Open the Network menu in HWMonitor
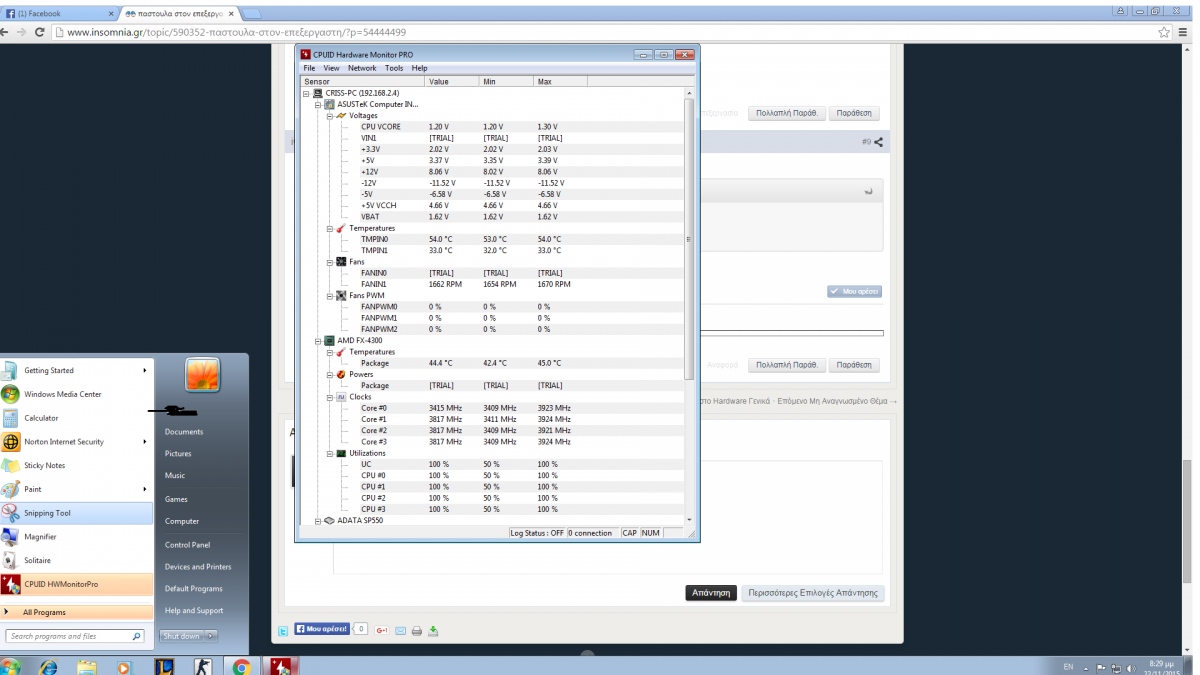The height and width of the screenshot is (675, 1200). coord(362,68)
